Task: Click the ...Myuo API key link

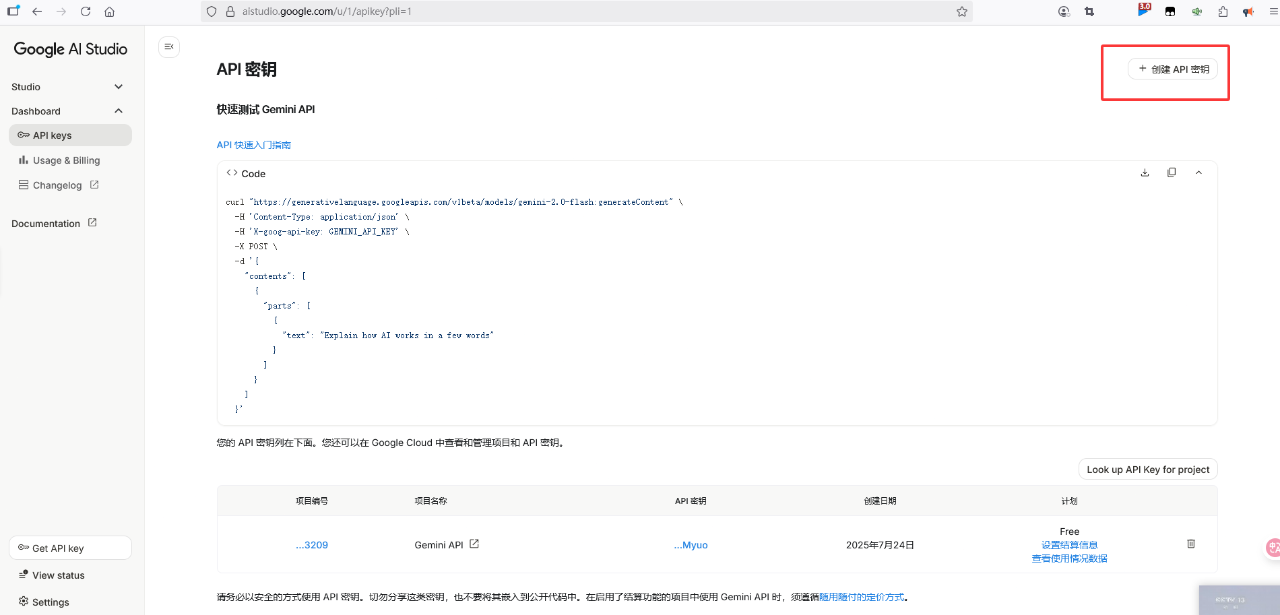Action: tap(691, 545)
